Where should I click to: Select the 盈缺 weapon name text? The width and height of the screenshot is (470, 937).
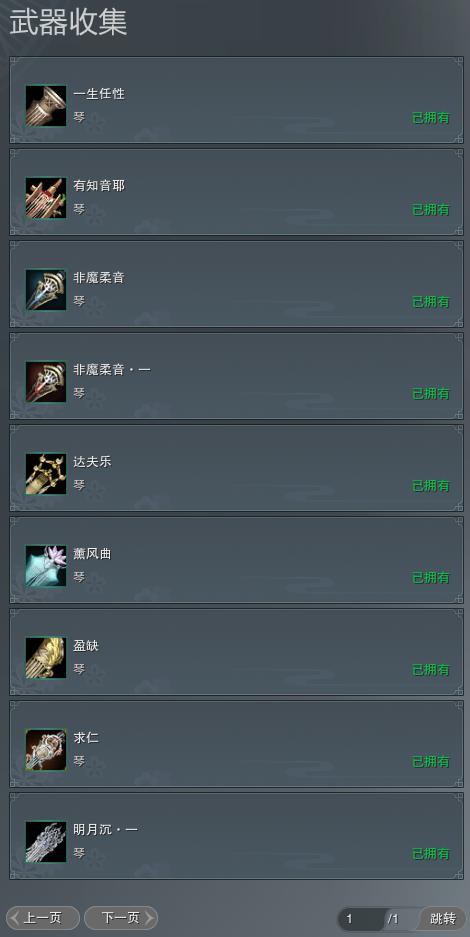(x=86, y=646)
